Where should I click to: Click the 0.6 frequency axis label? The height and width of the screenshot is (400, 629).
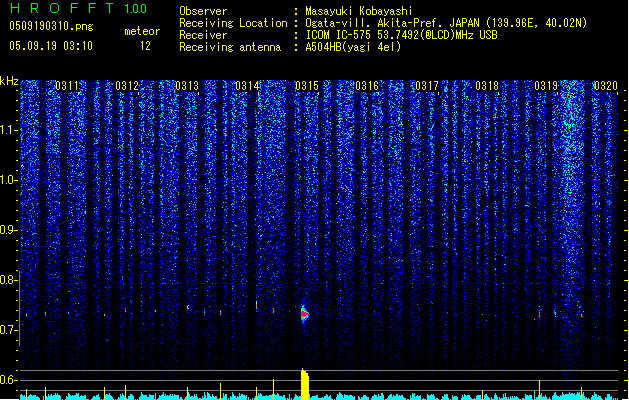click(8, 380)
